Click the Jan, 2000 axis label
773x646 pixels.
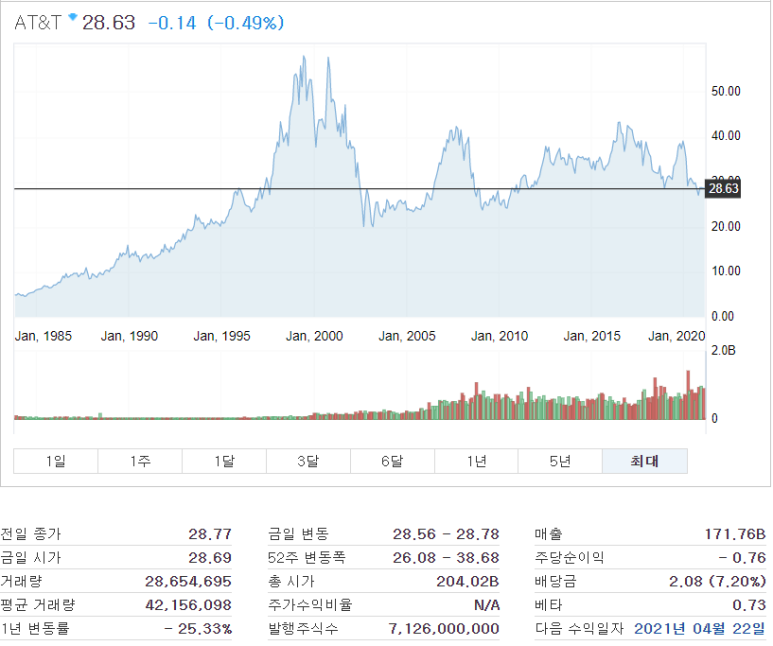[x=315, y=336]
